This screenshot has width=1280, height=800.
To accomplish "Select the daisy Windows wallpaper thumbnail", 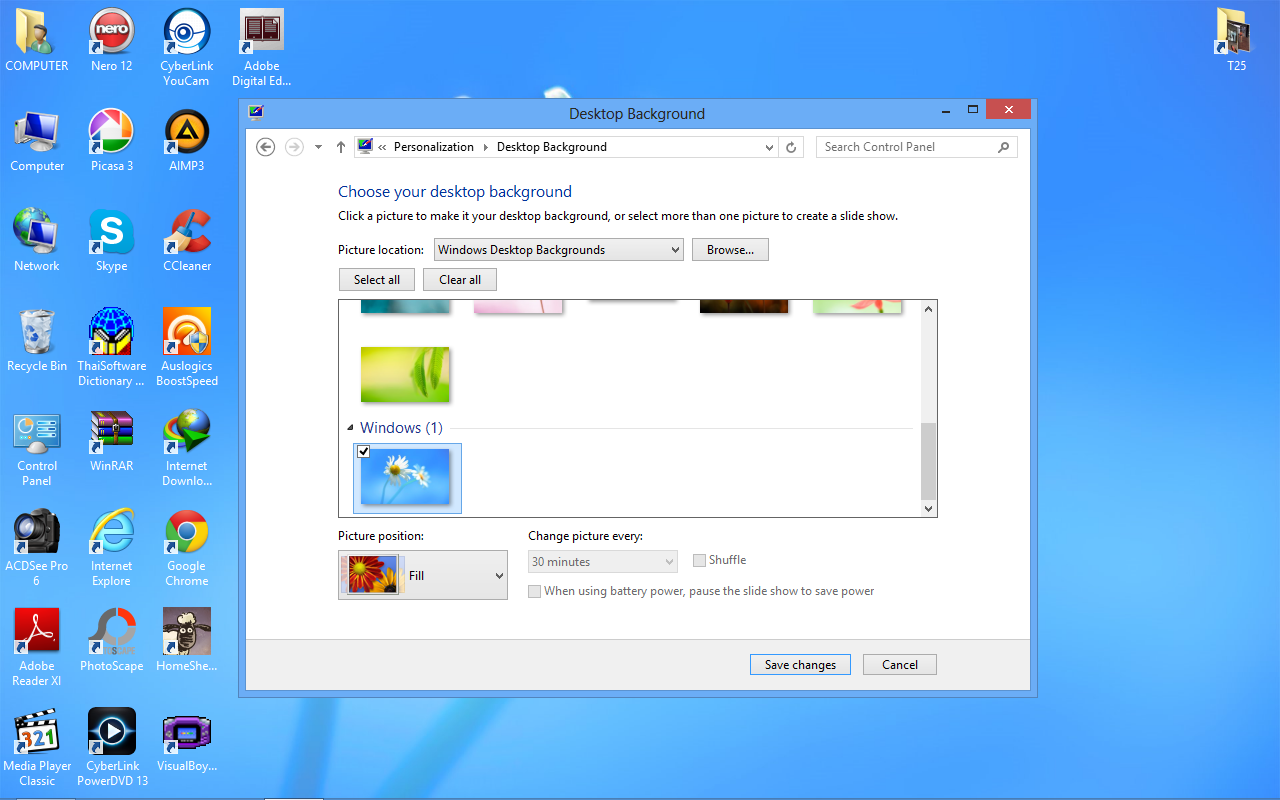I will coord(408,478).
